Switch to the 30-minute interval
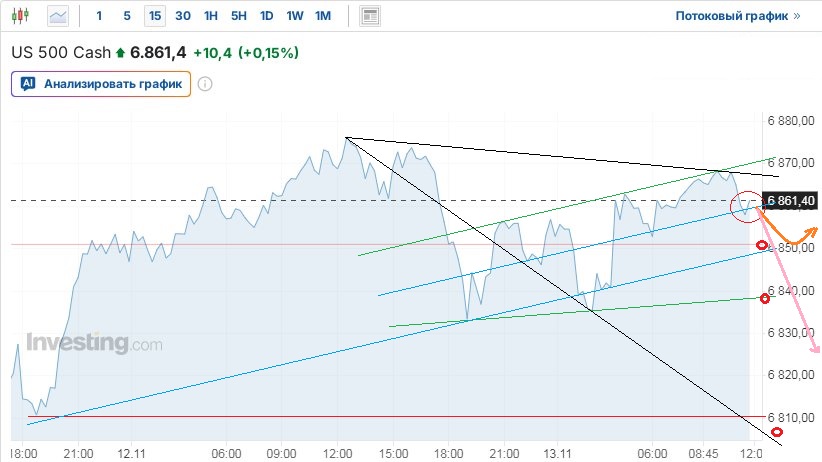This screenshot has height=462, width=822. point(182,16)
